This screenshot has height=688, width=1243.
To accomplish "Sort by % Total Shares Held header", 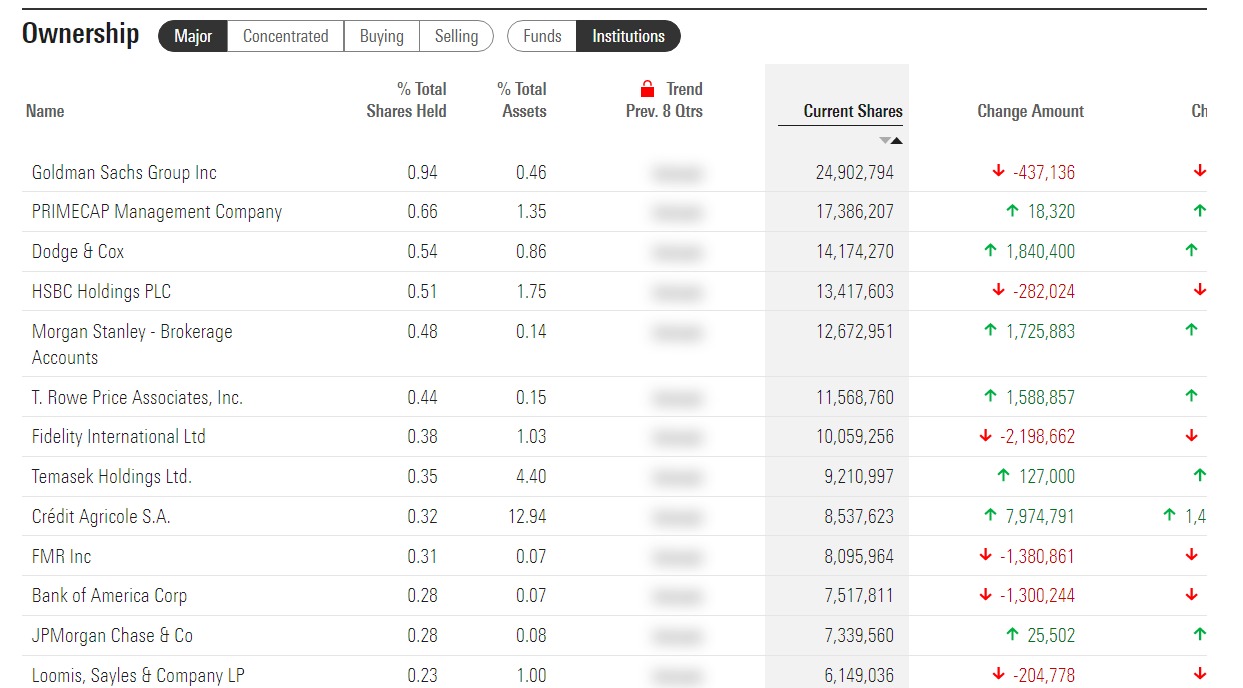I will point(406,100).
